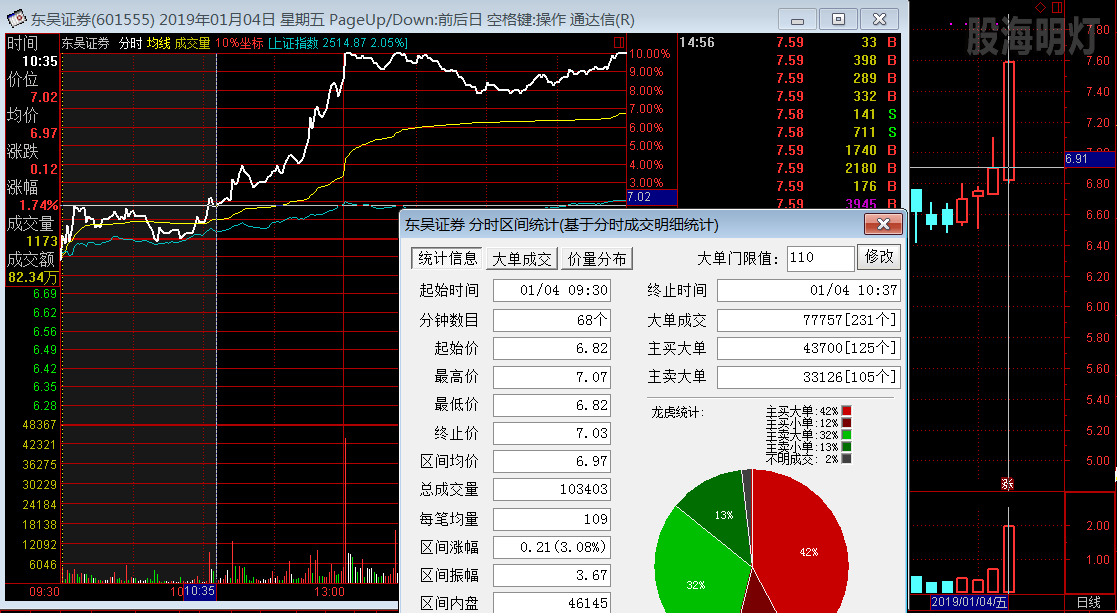Click the 2180 volume tick entry

(861, 168)
